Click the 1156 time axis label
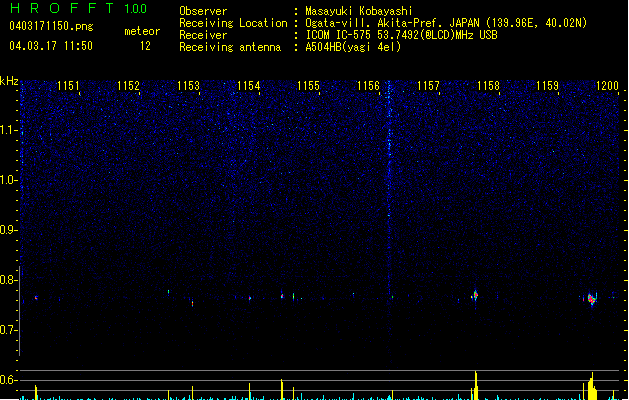 point(368,86)
